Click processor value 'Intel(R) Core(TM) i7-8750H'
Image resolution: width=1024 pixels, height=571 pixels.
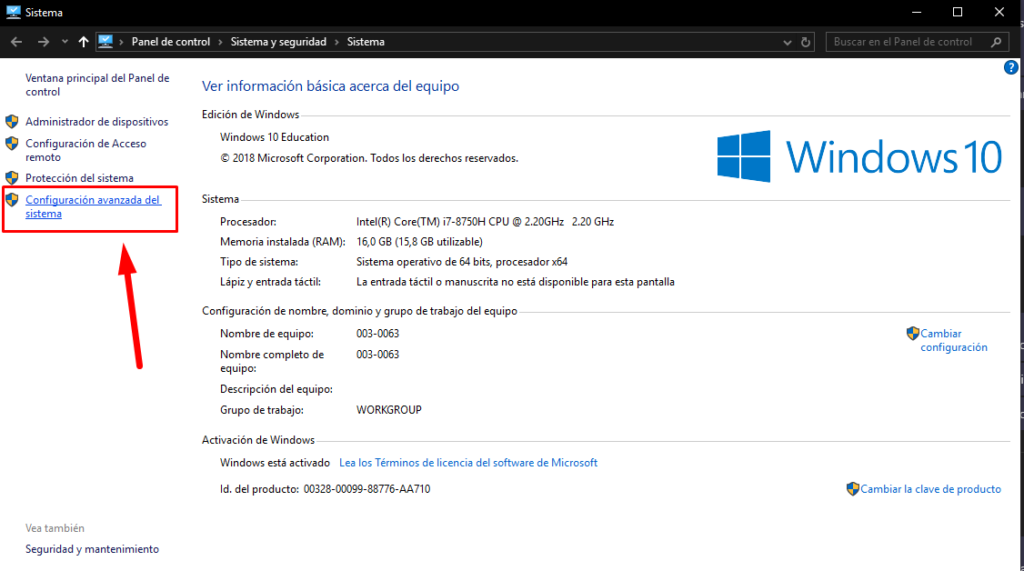pos(485,221)
